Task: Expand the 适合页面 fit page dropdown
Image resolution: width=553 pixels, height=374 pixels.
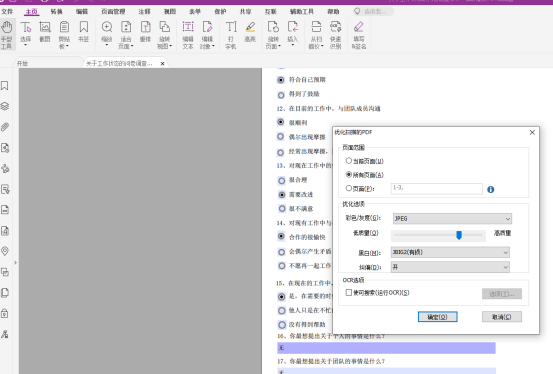Action: click(x=132, y=46)
